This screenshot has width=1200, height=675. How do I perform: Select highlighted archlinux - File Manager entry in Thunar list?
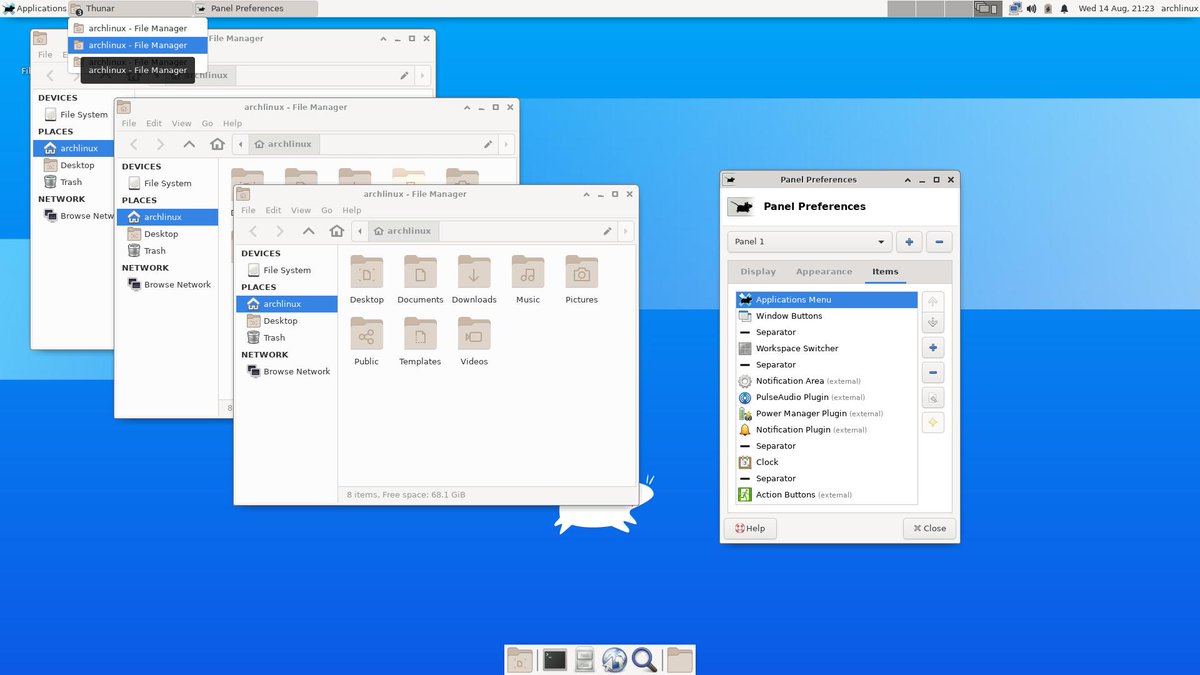pos(137,45)
